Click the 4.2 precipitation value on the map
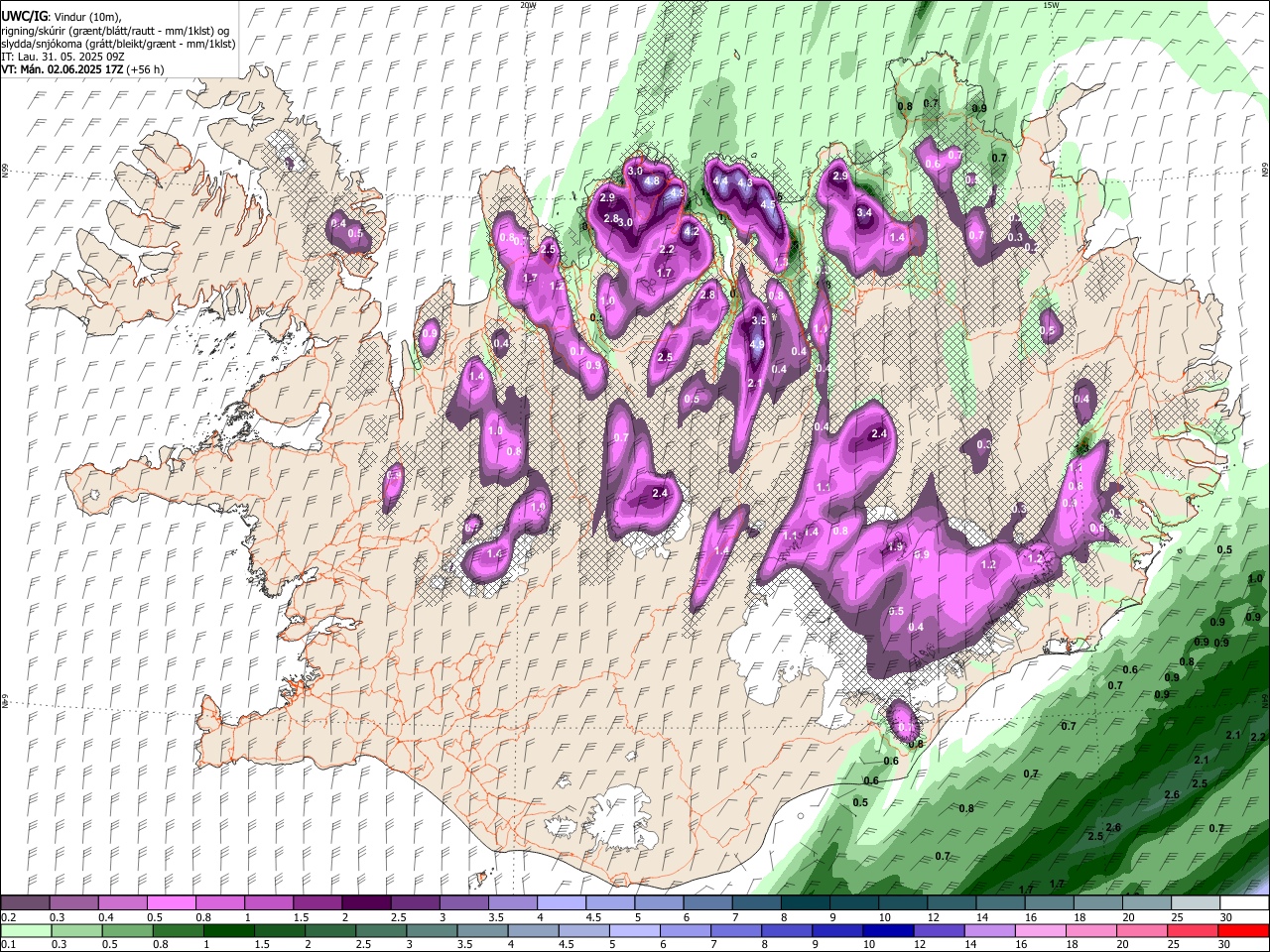 [692, 231]
